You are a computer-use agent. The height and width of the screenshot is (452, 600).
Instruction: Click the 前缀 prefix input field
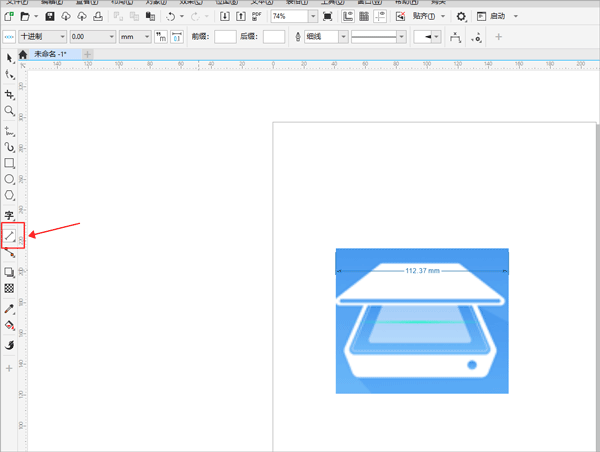tap(225, 37)
